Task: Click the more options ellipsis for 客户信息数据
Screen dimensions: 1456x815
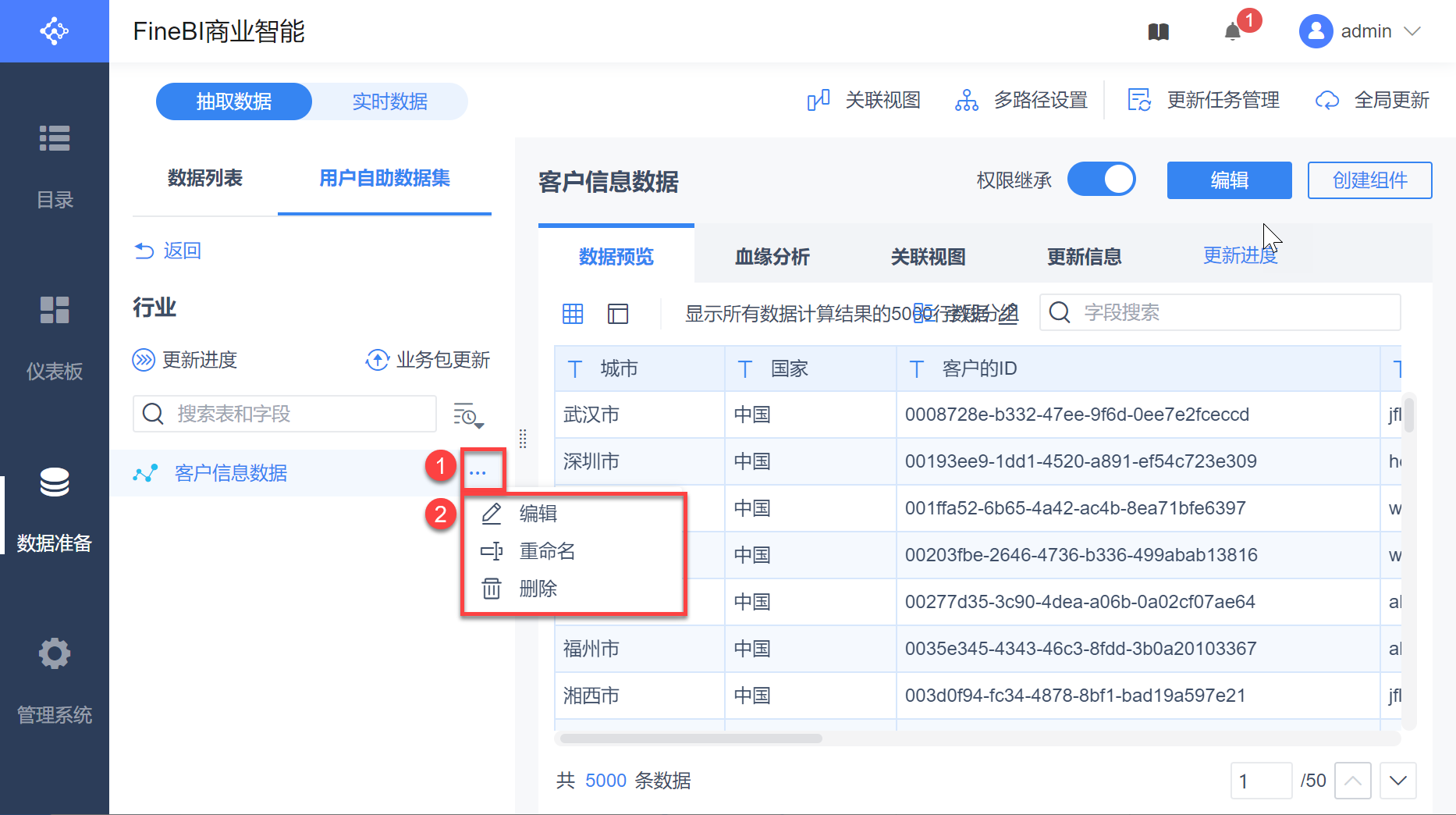Action: [478, 473]
